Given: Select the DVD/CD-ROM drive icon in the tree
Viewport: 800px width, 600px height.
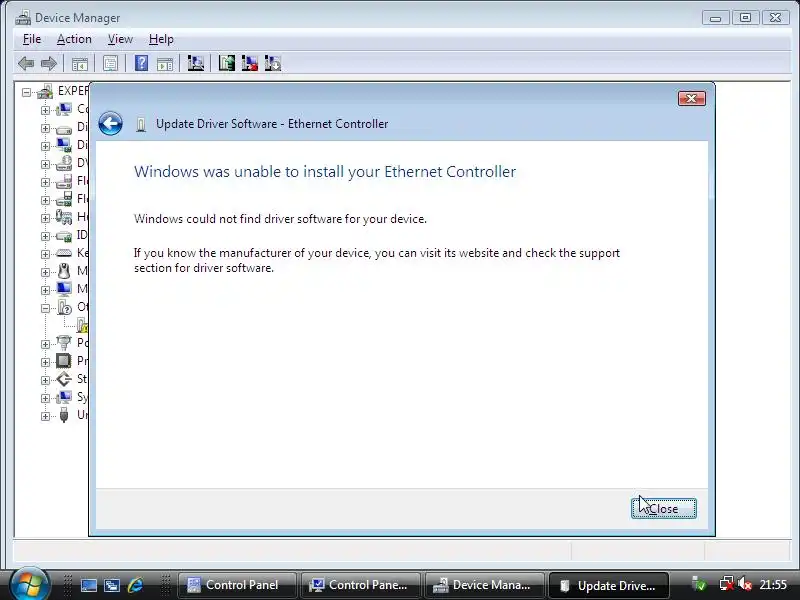Looking at the screenshot, I should point(64,163).
